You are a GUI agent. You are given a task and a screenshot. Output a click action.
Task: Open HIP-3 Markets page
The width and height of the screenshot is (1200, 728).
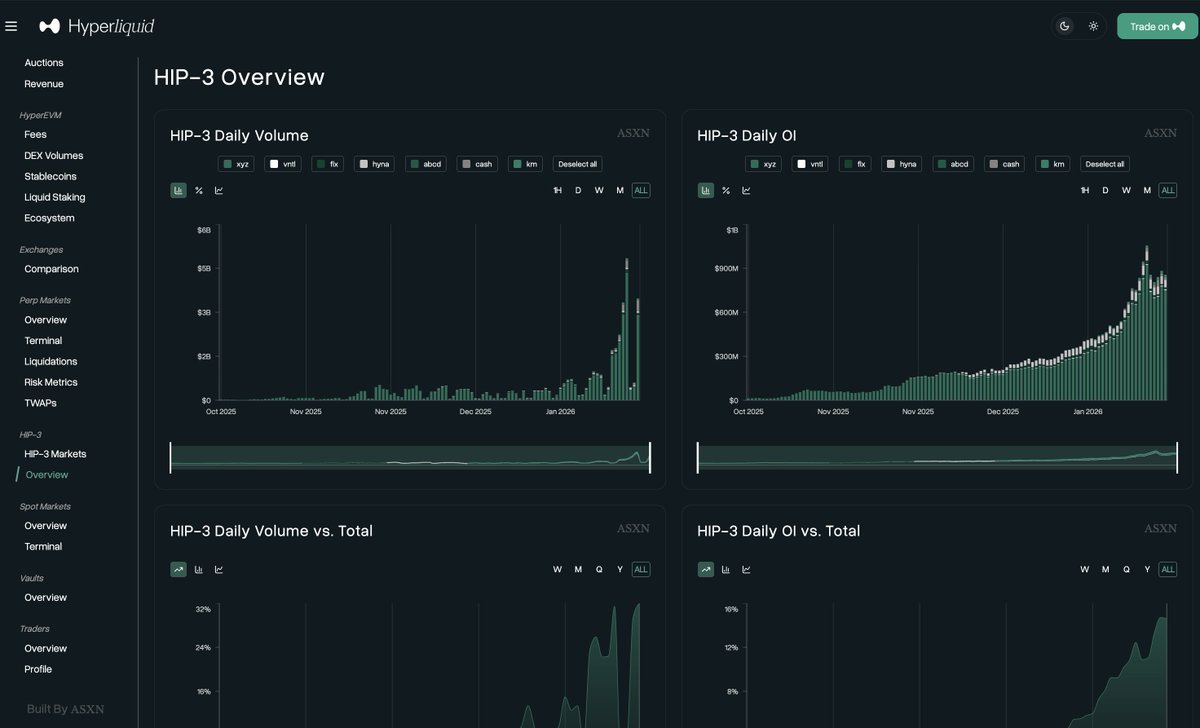click(55, 454)
